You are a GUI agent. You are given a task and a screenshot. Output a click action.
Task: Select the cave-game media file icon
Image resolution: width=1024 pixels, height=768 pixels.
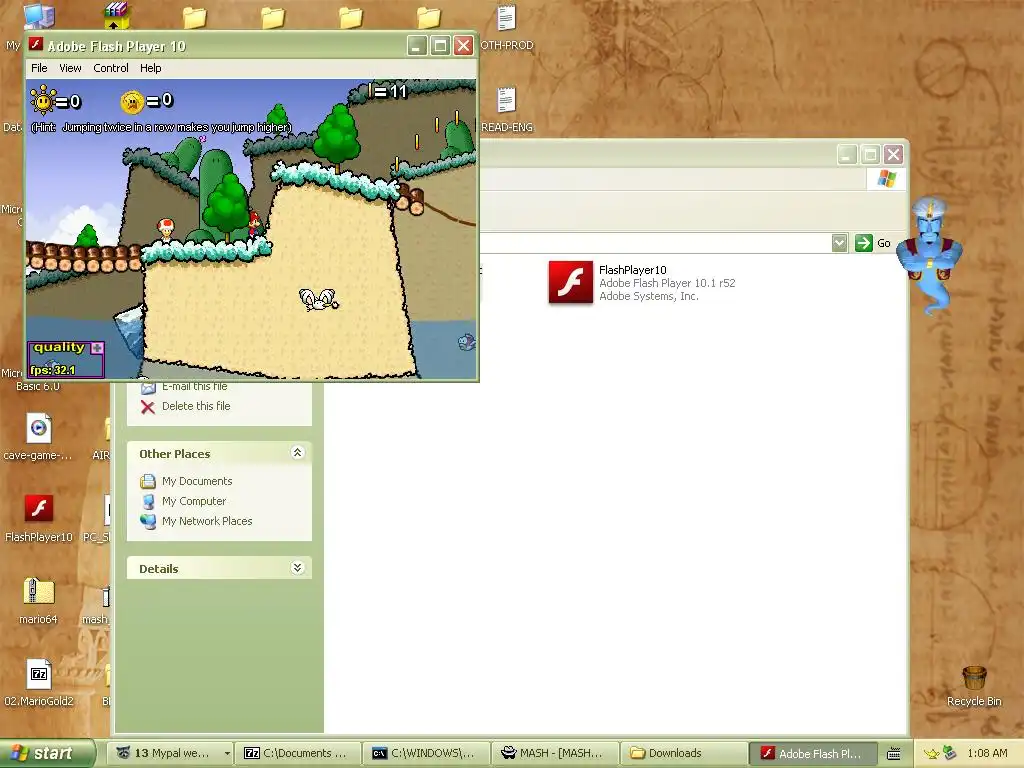click(x=39, y=436)
